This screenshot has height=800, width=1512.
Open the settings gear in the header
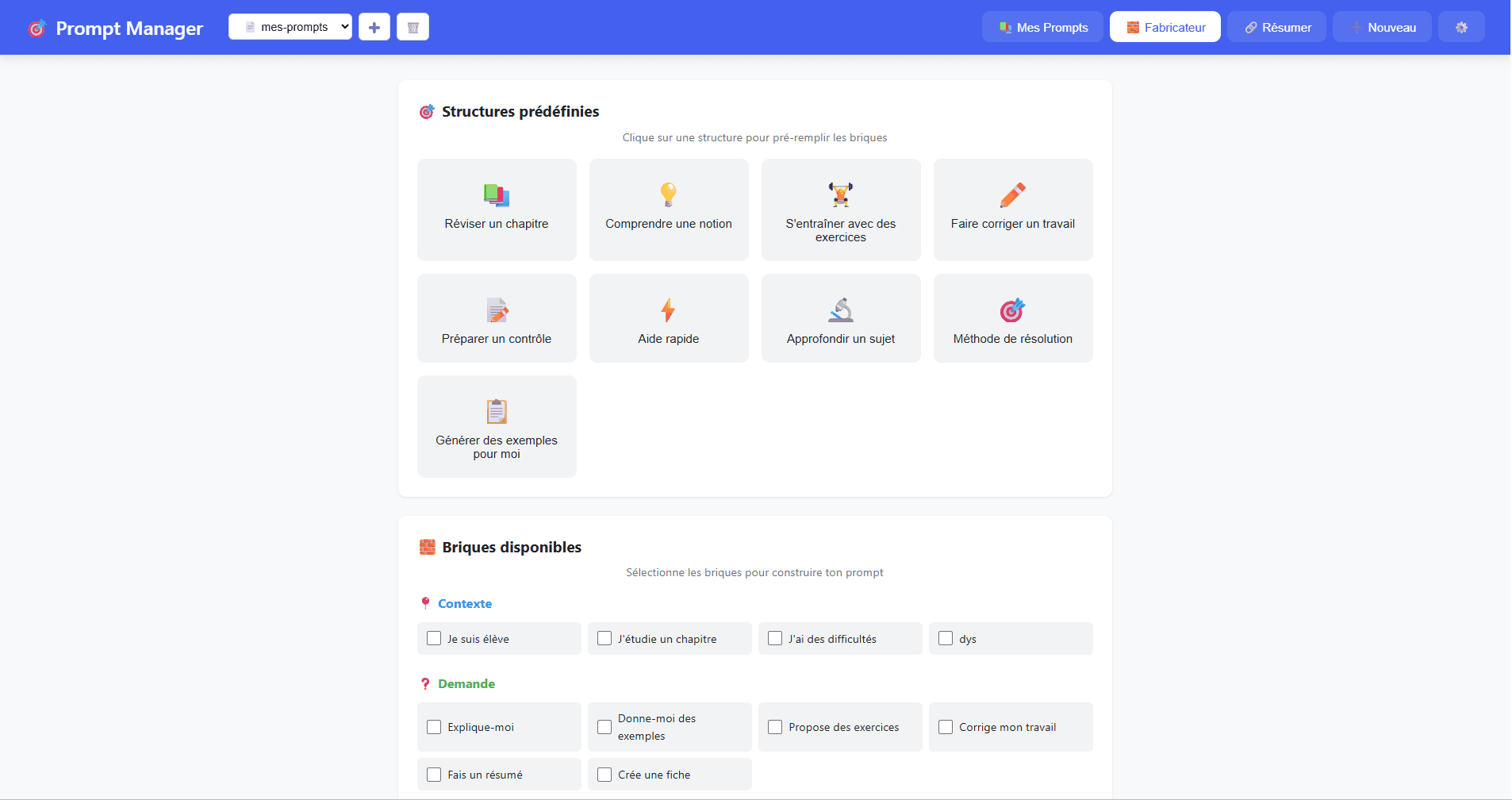[x=1460, y=26]
